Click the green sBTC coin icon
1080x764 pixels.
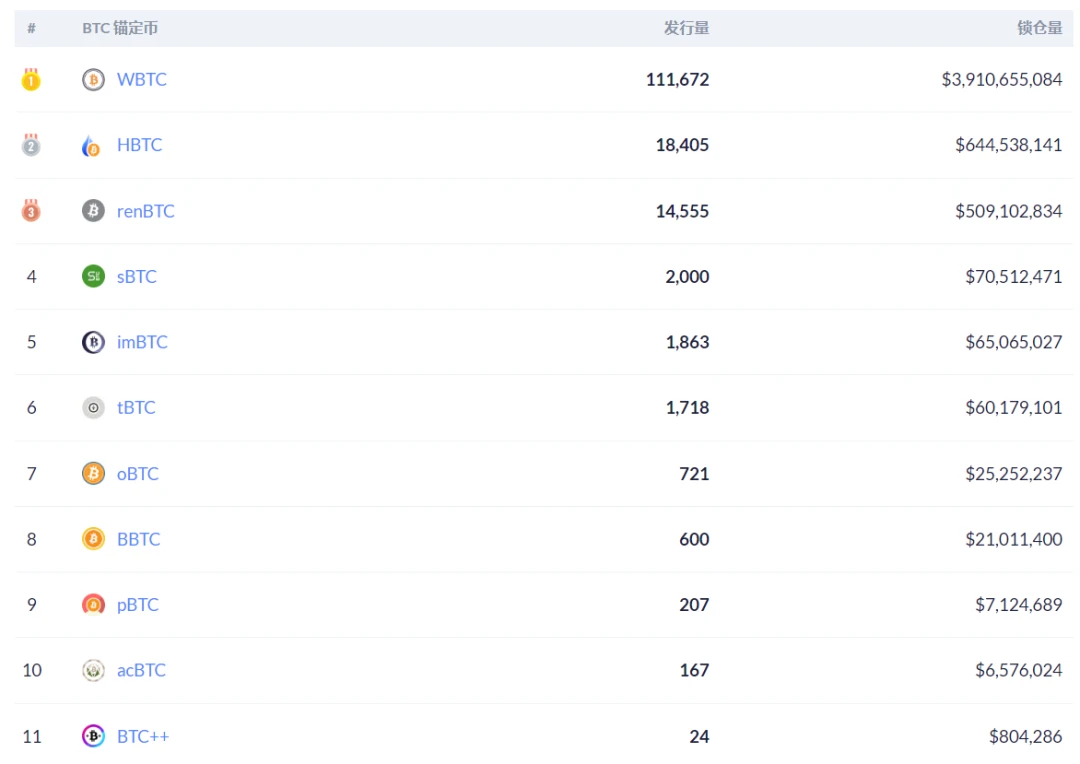point(94,276)
